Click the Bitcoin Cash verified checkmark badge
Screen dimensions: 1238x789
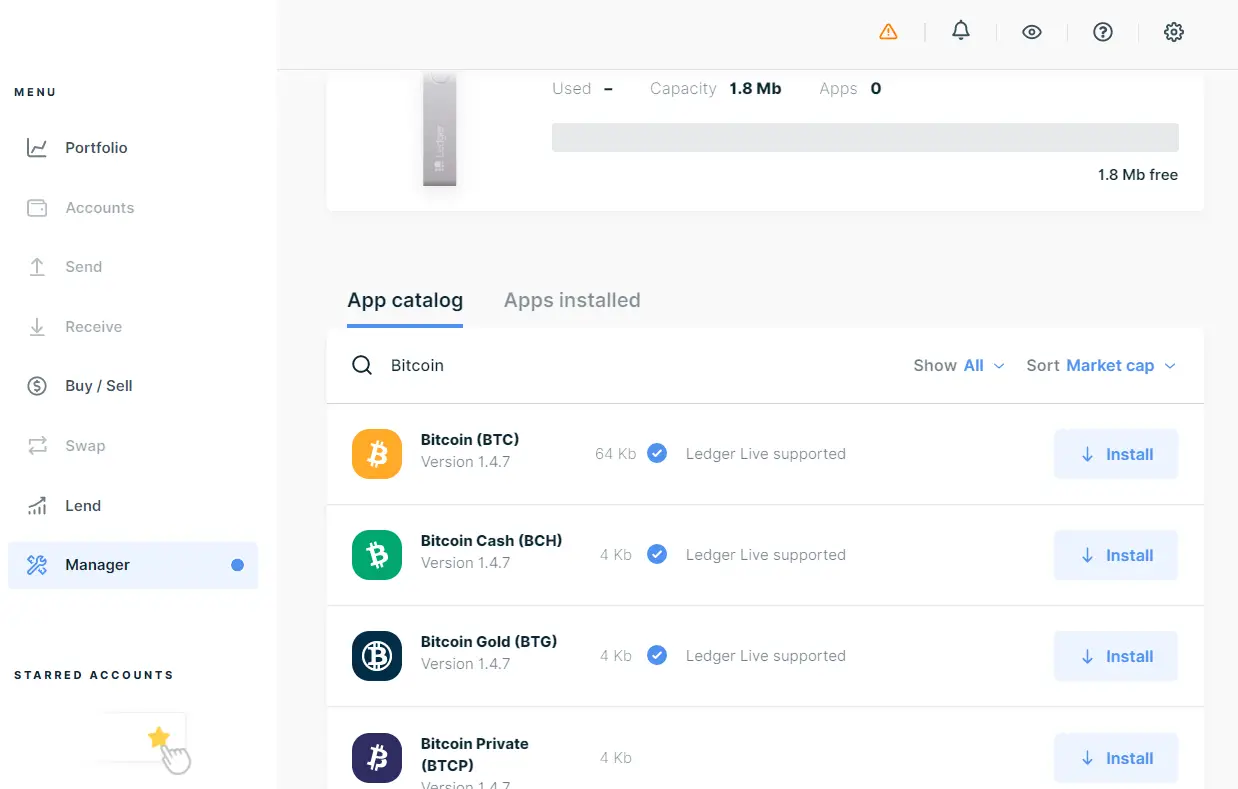(x=657, y=554)
